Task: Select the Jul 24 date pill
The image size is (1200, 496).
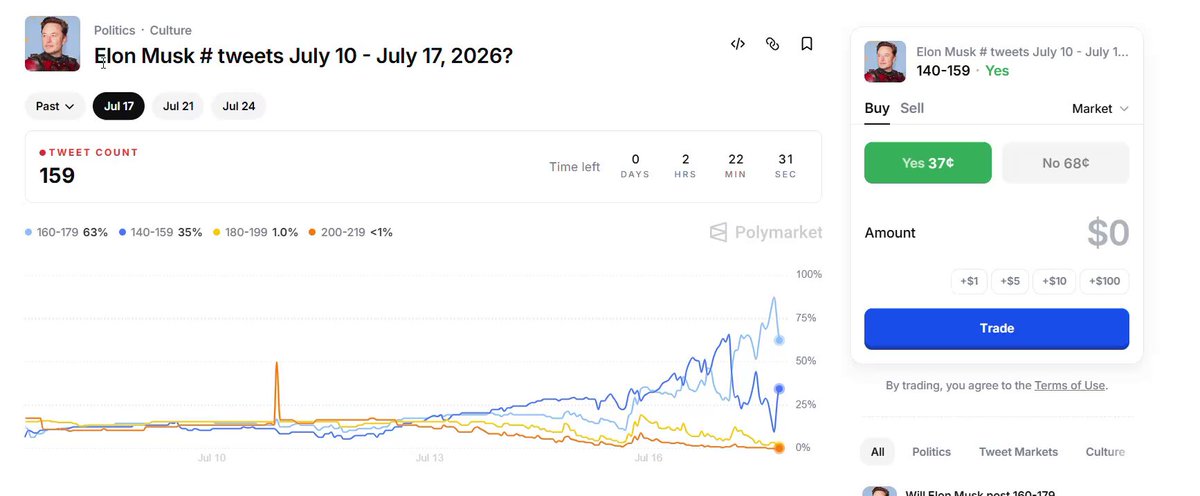Action: (238, 106)
